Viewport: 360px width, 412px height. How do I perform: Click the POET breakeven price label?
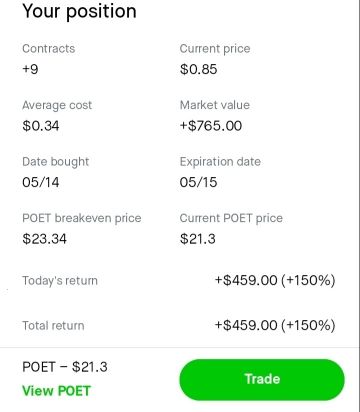[82, 218]
